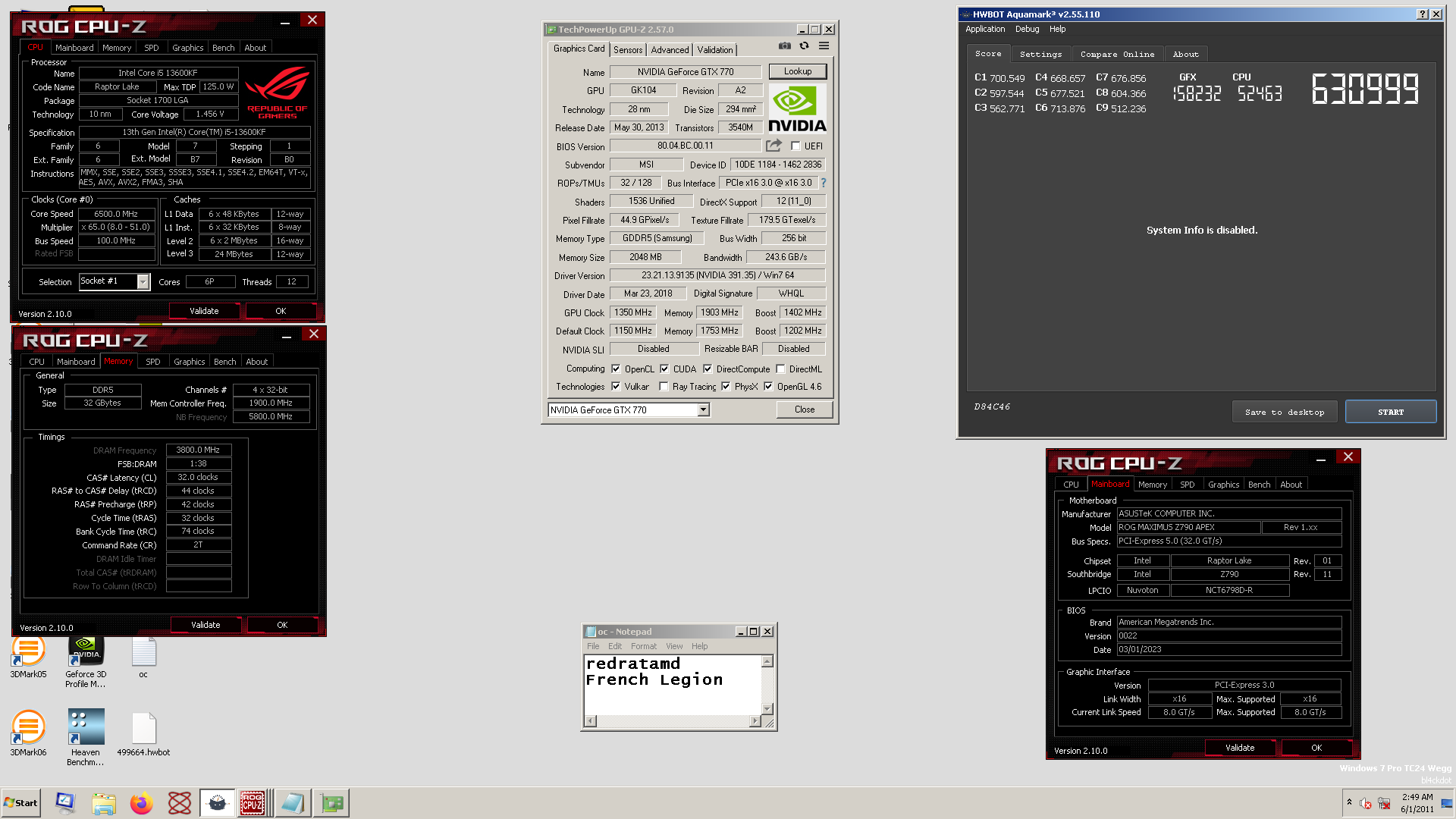Screen dimensions: 1456x819
Task: Open the Heaven Benchmark desktop shortcut
Action: (x=86, y=738)
